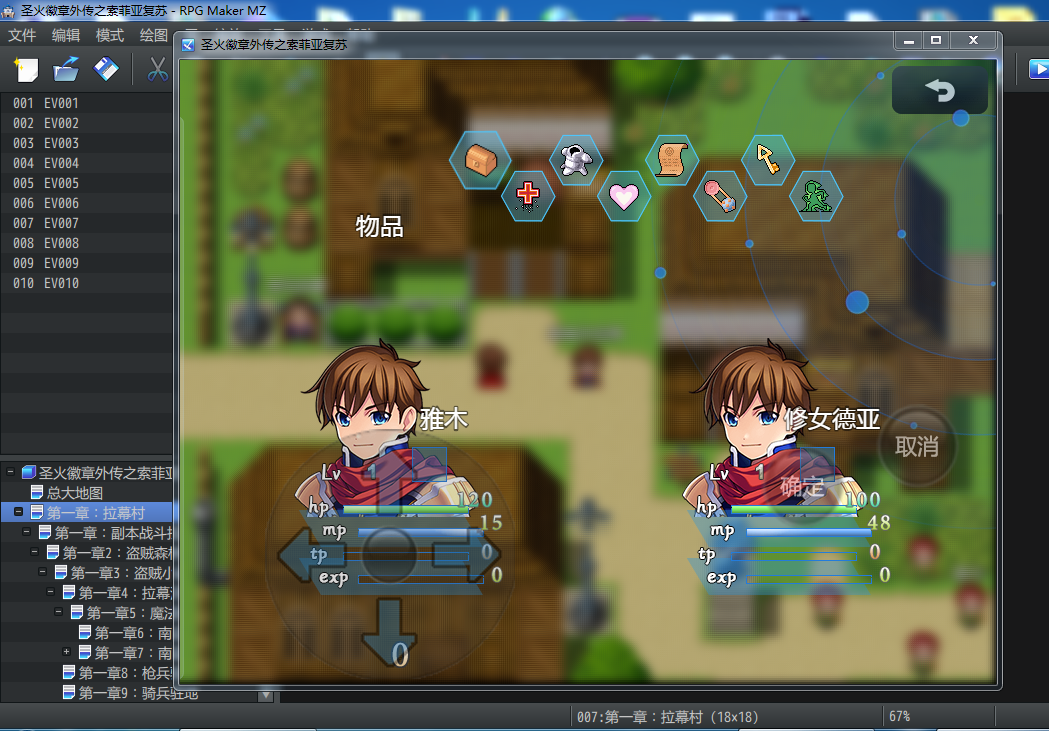Create a new project with the toolbar icon

(26, 70)
